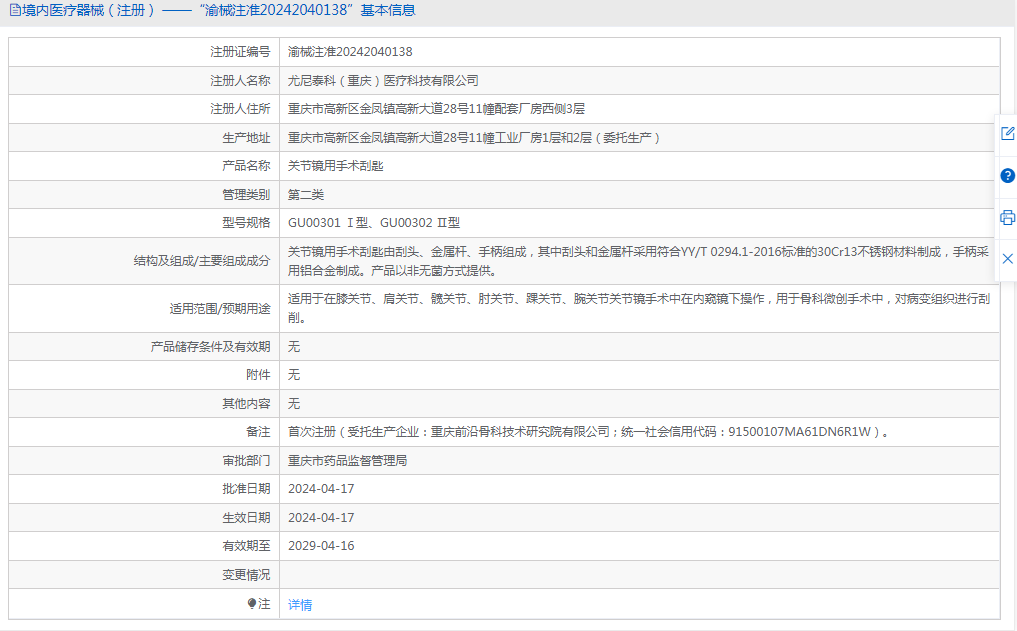The image size is (1017, 631).
Task: Open the help question mark icon
Action: (x=1007, y=176)
